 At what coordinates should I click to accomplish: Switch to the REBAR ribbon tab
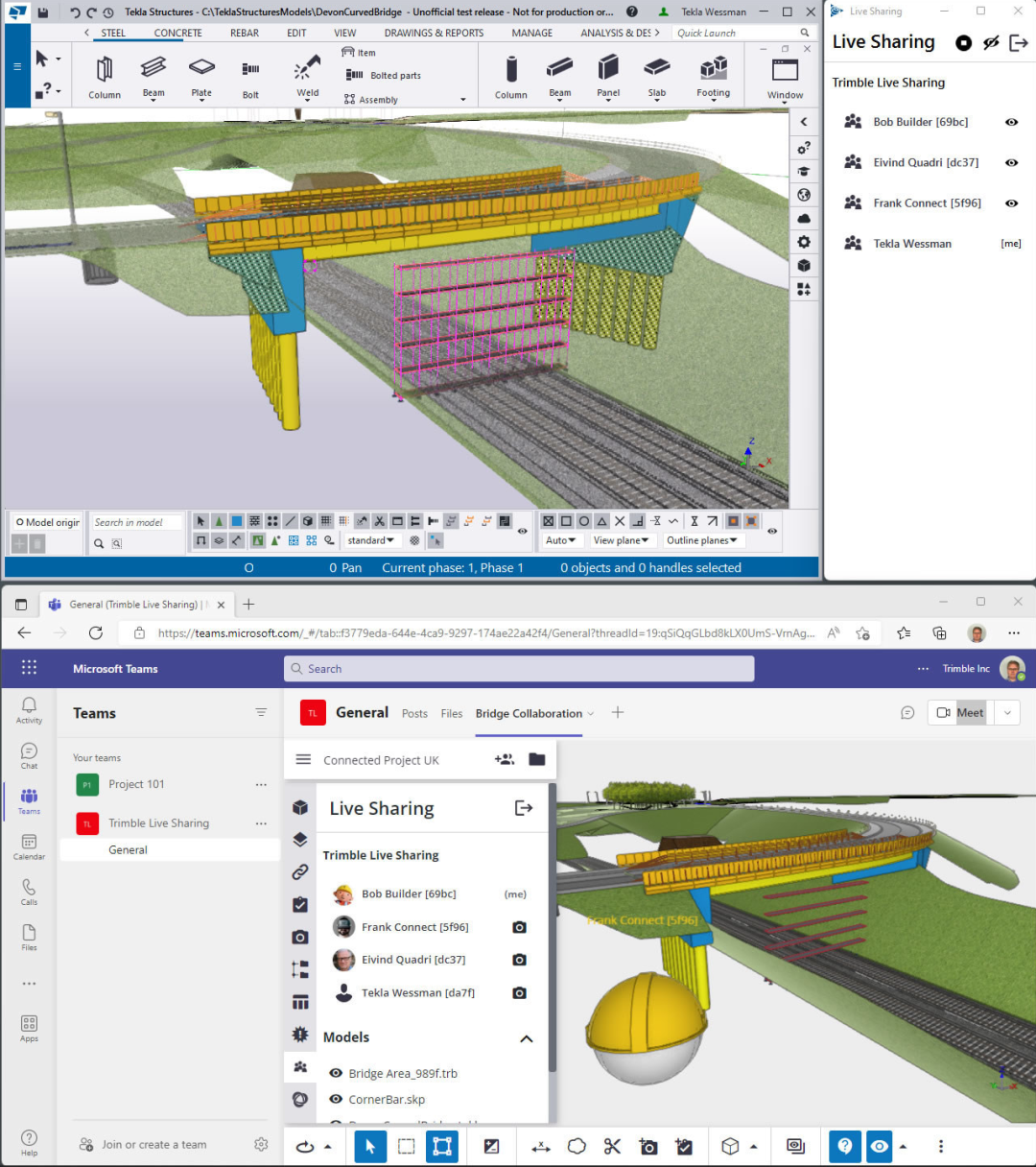(x=245, y=33)
